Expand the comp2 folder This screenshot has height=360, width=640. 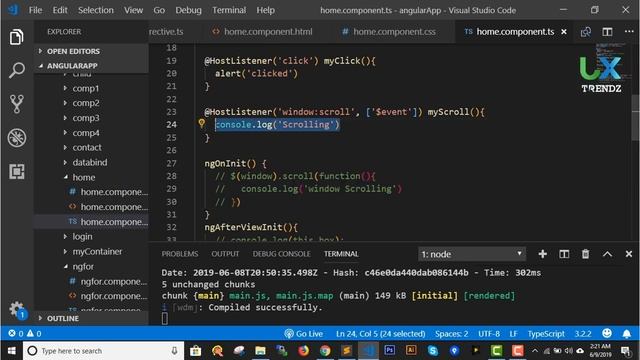86,103
